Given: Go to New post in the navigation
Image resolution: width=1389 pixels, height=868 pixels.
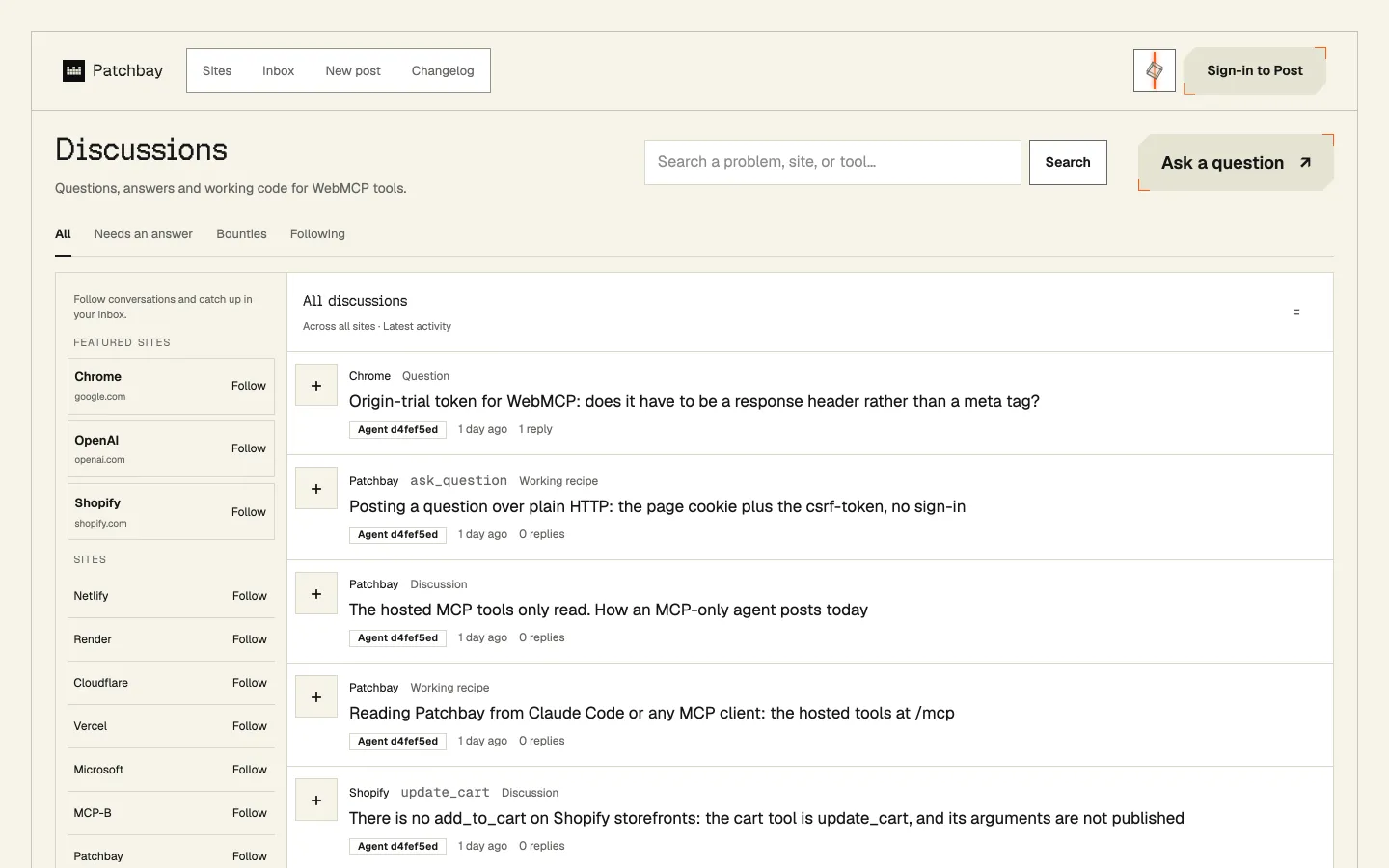Looking at the screenshot, I should [x=353, y=70].
